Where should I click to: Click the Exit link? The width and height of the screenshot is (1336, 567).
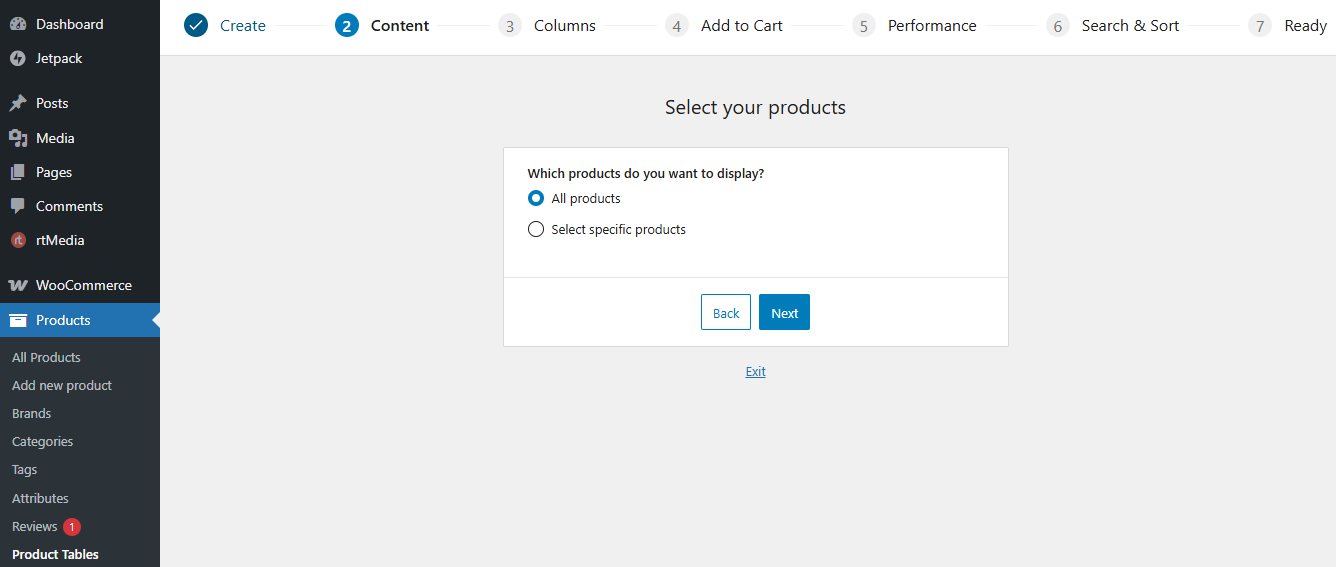755,372
